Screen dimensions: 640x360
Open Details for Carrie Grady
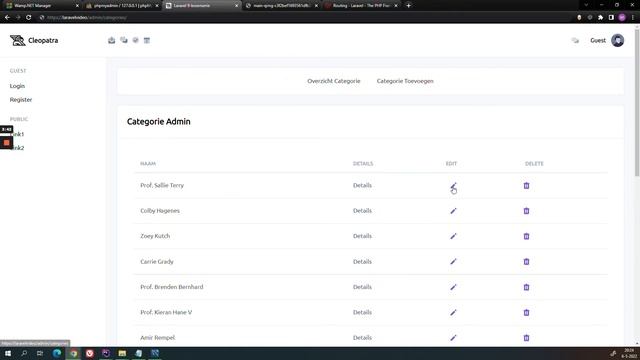pos(362,262)
